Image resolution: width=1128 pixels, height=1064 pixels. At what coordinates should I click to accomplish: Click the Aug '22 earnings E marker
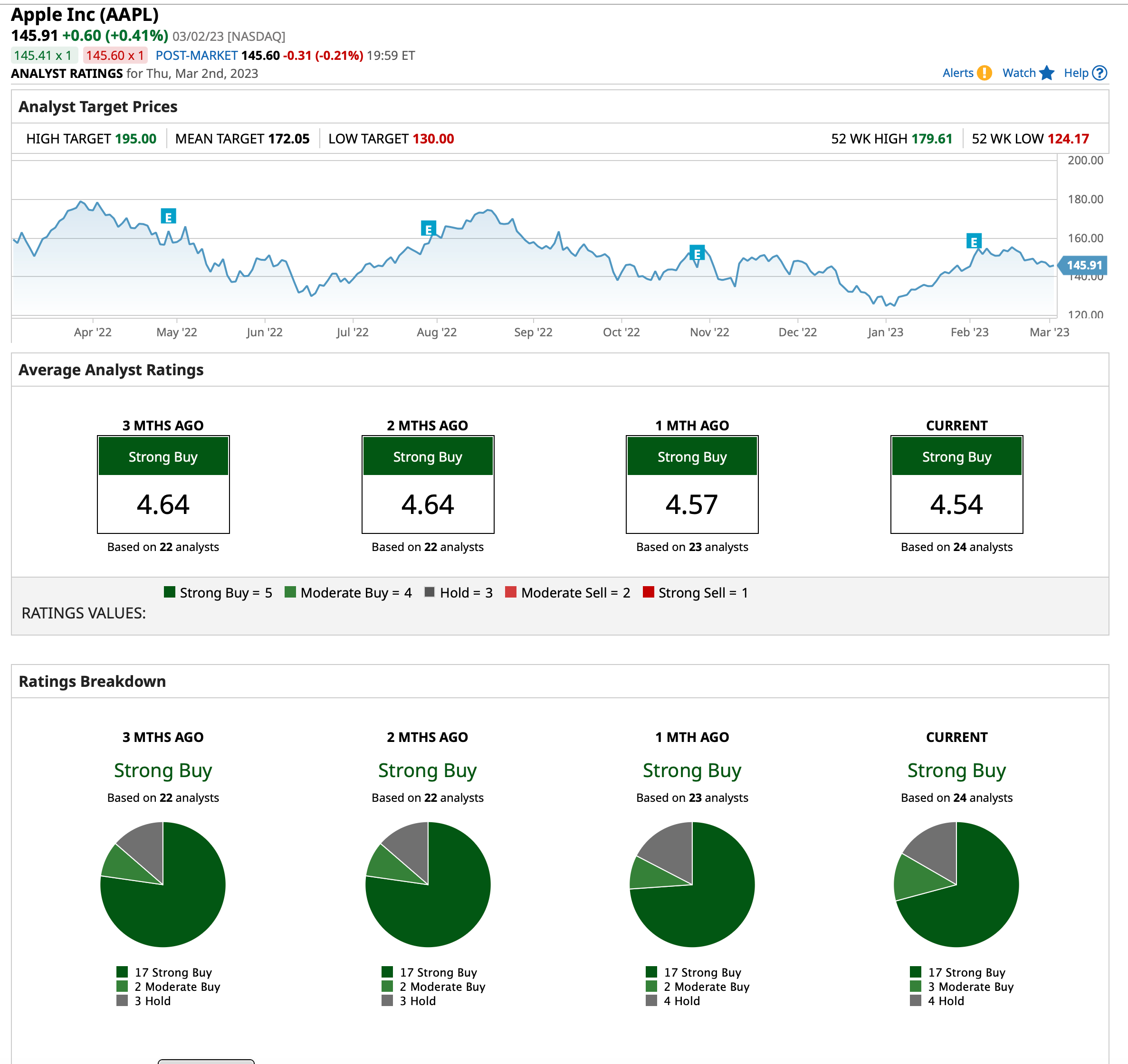point(429,228)
